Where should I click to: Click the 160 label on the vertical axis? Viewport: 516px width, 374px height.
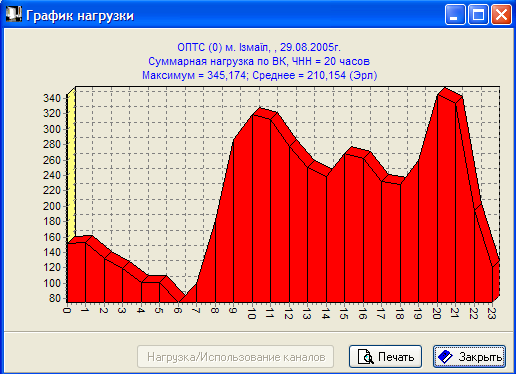pos(52,237)
